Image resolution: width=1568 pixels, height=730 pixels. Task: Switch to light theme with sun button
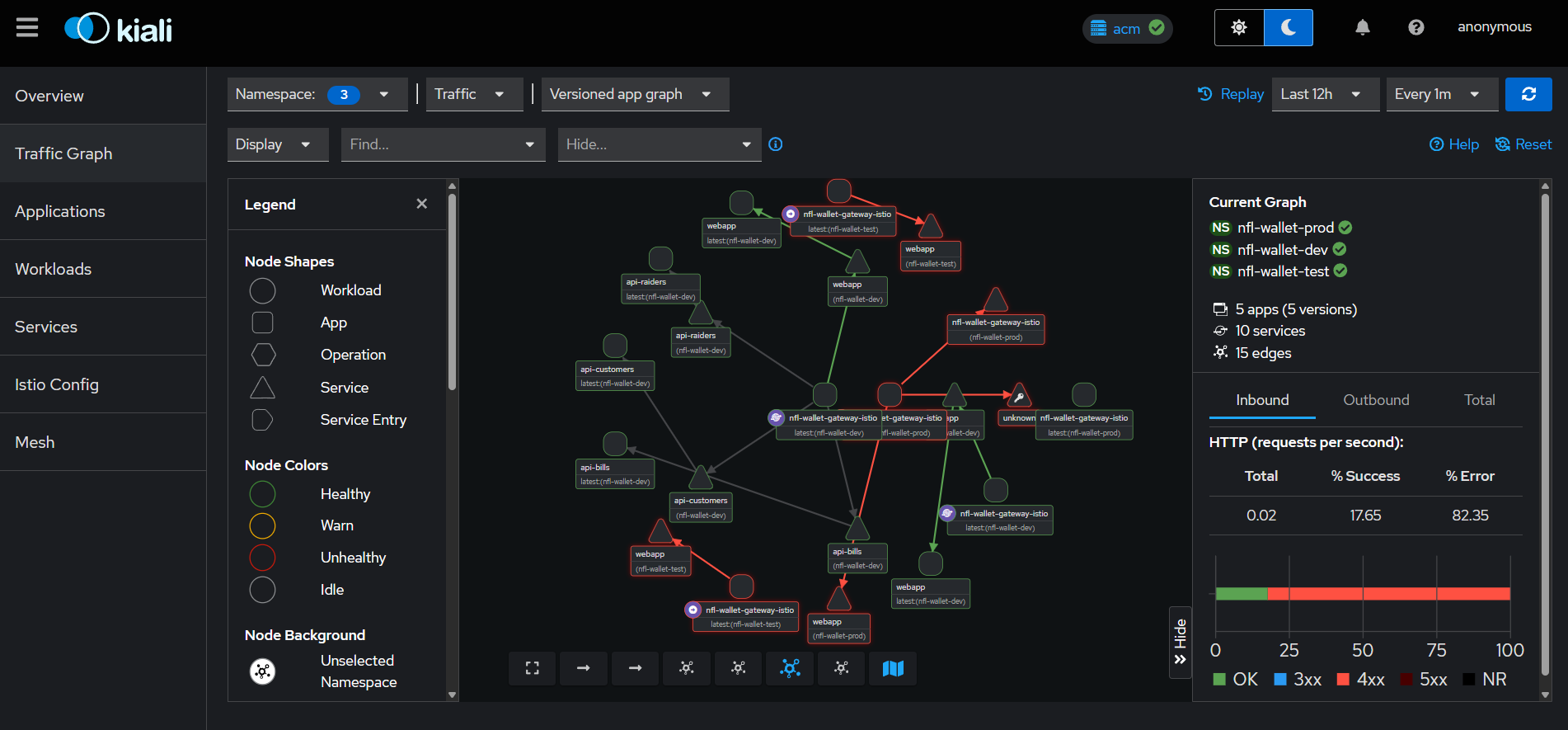[x=1238, y=28]
